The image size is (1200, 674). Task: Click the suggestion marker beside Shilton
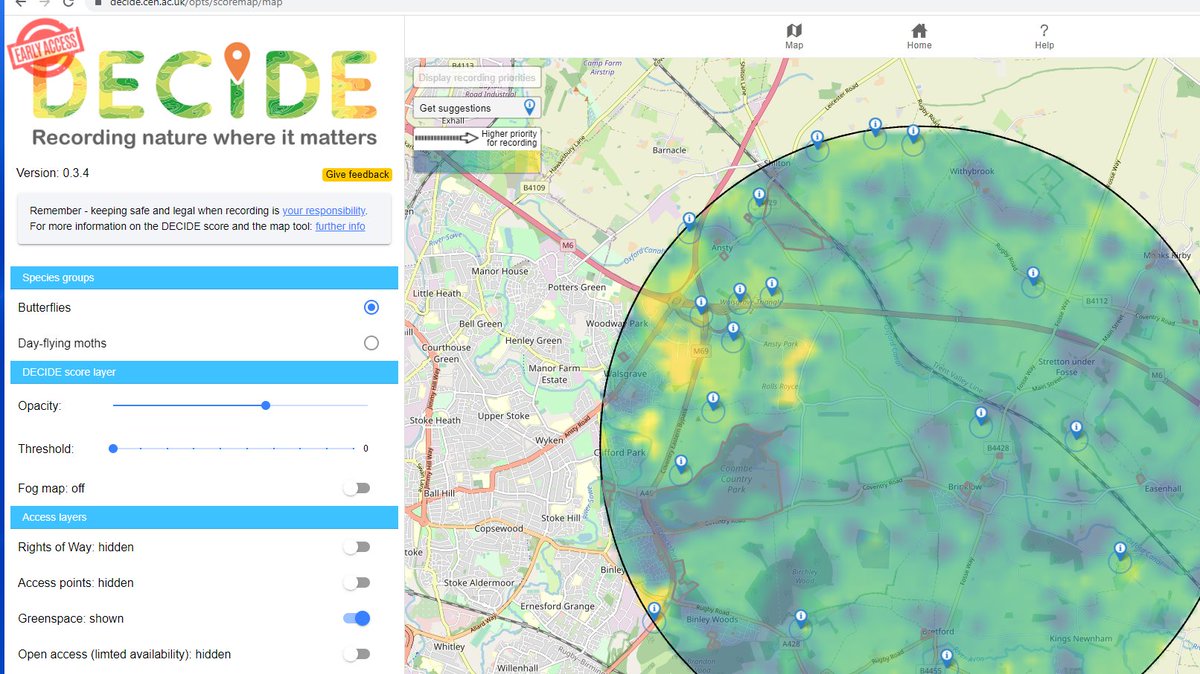click(817, 141)
